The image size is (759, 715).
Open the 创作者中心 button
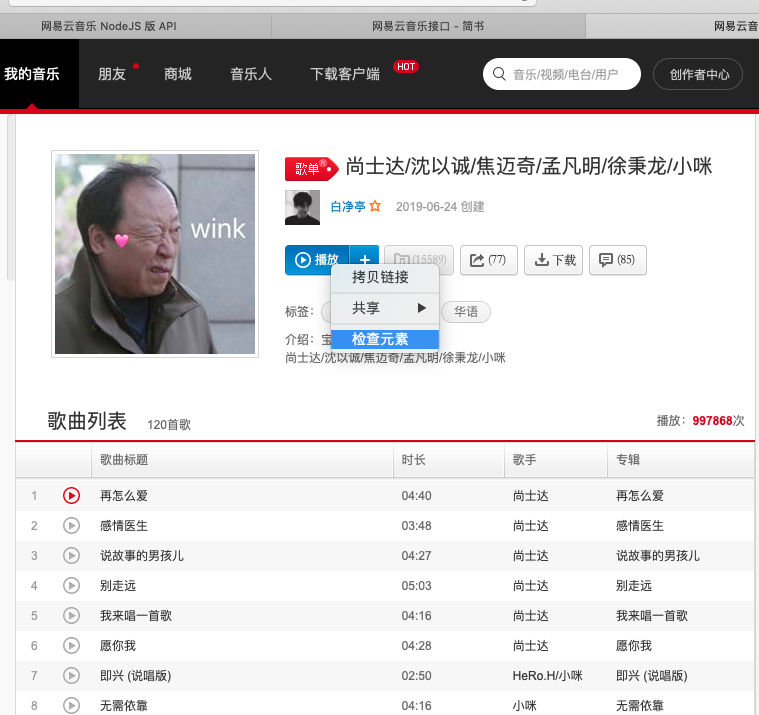pos(698,74)
